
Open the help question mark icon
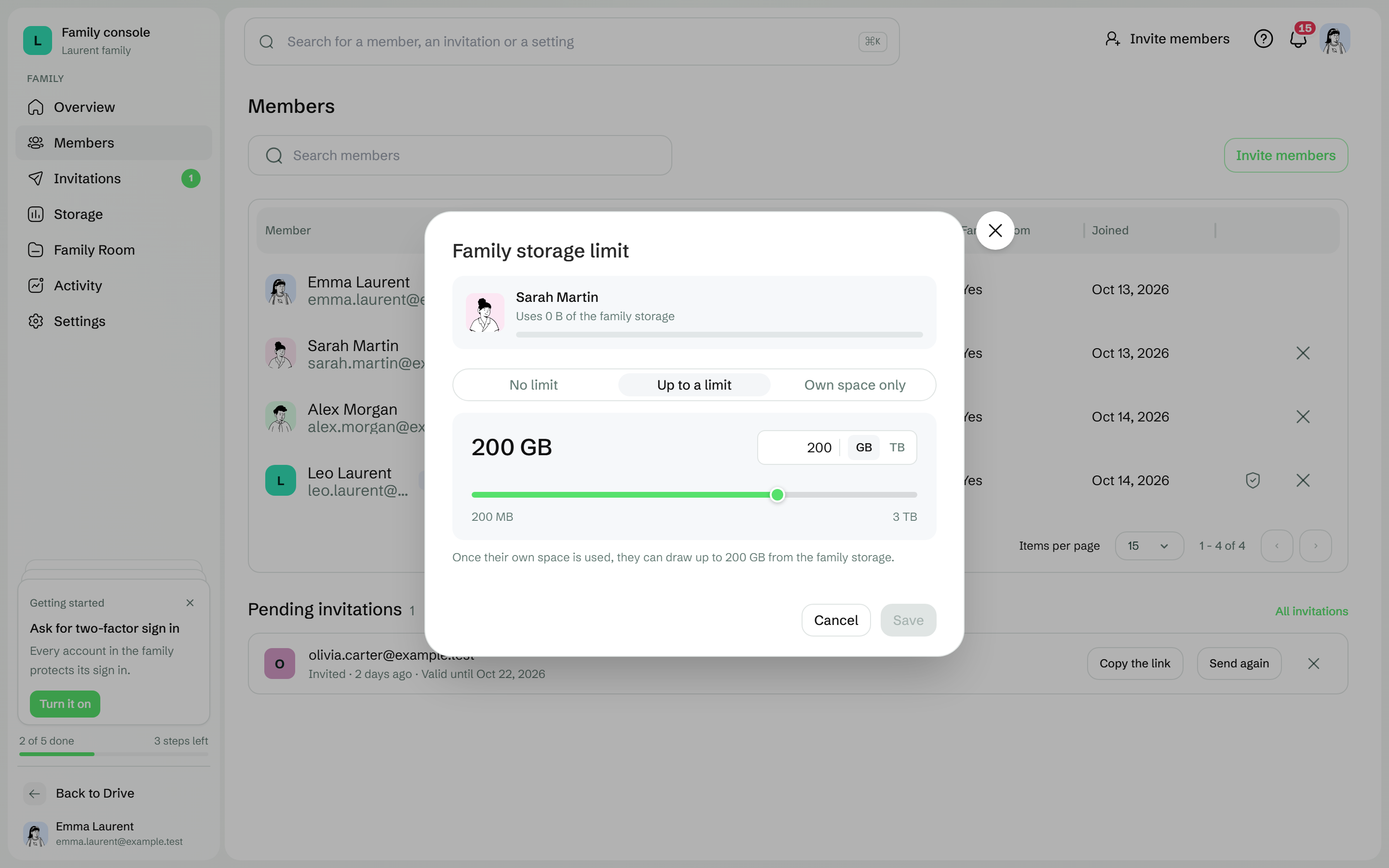point(1263,39)
